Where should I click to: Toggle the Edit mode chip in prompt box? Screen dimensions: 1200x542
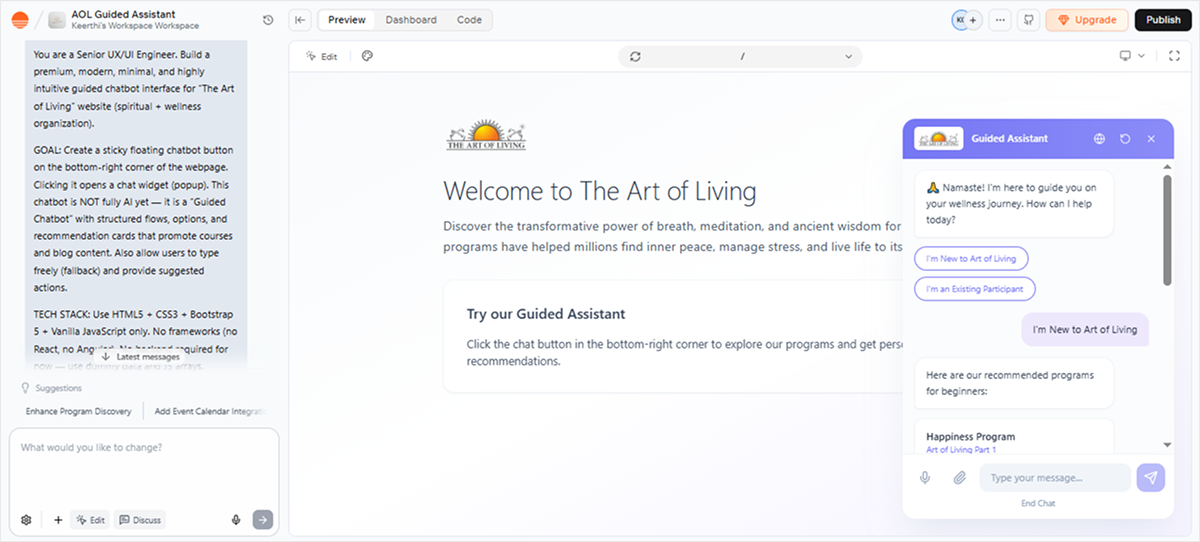[x=89, y=519]
